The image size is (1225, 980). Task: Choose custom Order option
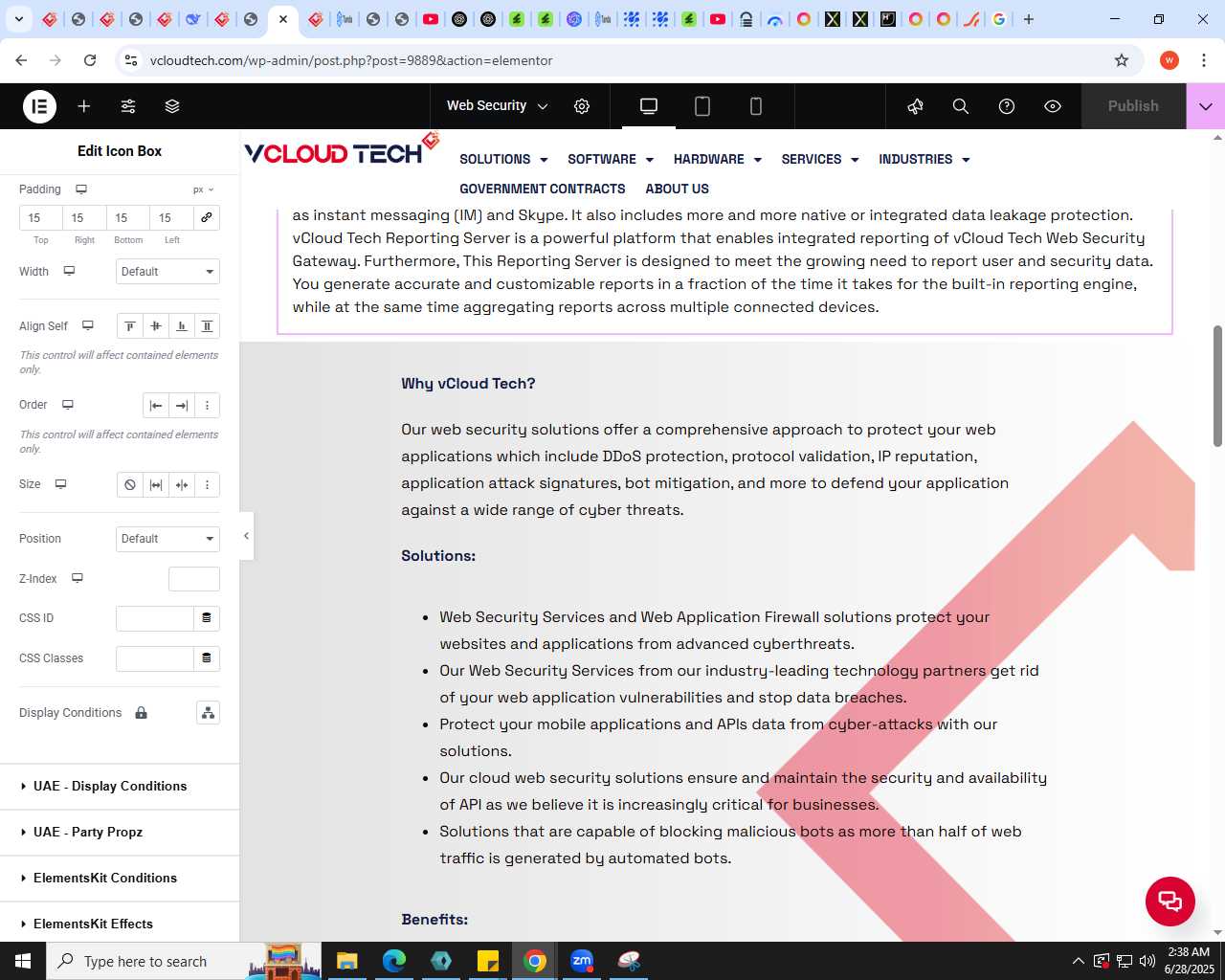tap(207, 406)
